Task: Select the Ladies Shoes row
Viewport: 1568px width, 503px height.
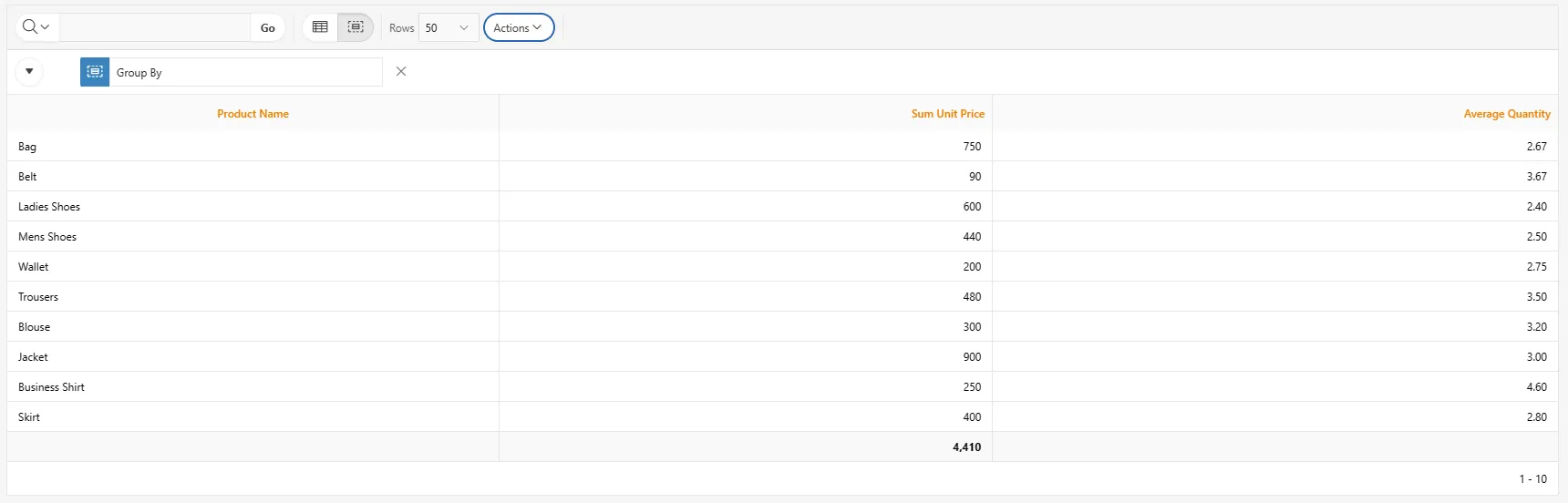Action: [x=782, y=207]
